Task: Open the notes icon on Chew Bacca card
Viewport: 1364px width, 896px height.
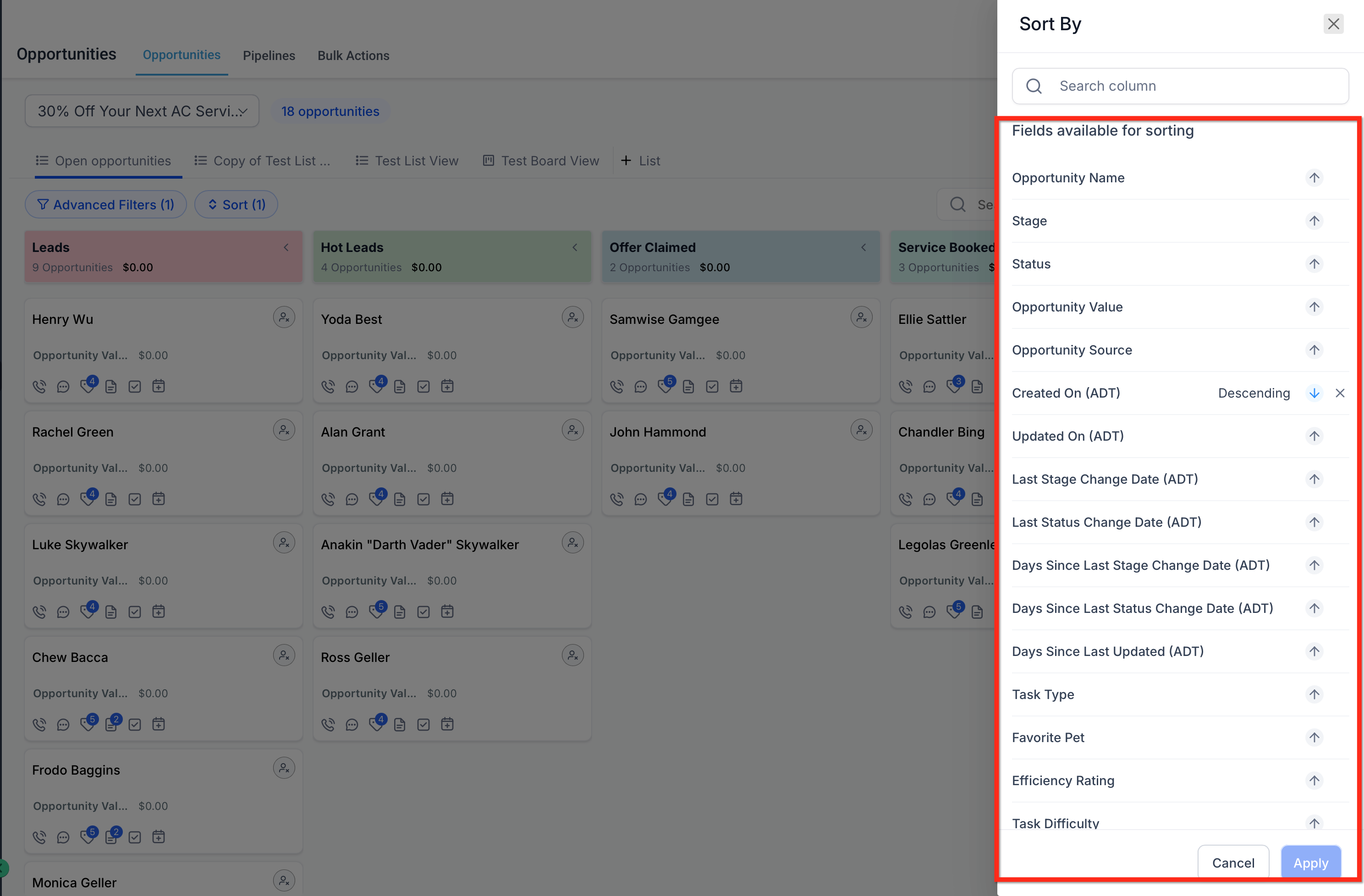Action: coord(112,724)
